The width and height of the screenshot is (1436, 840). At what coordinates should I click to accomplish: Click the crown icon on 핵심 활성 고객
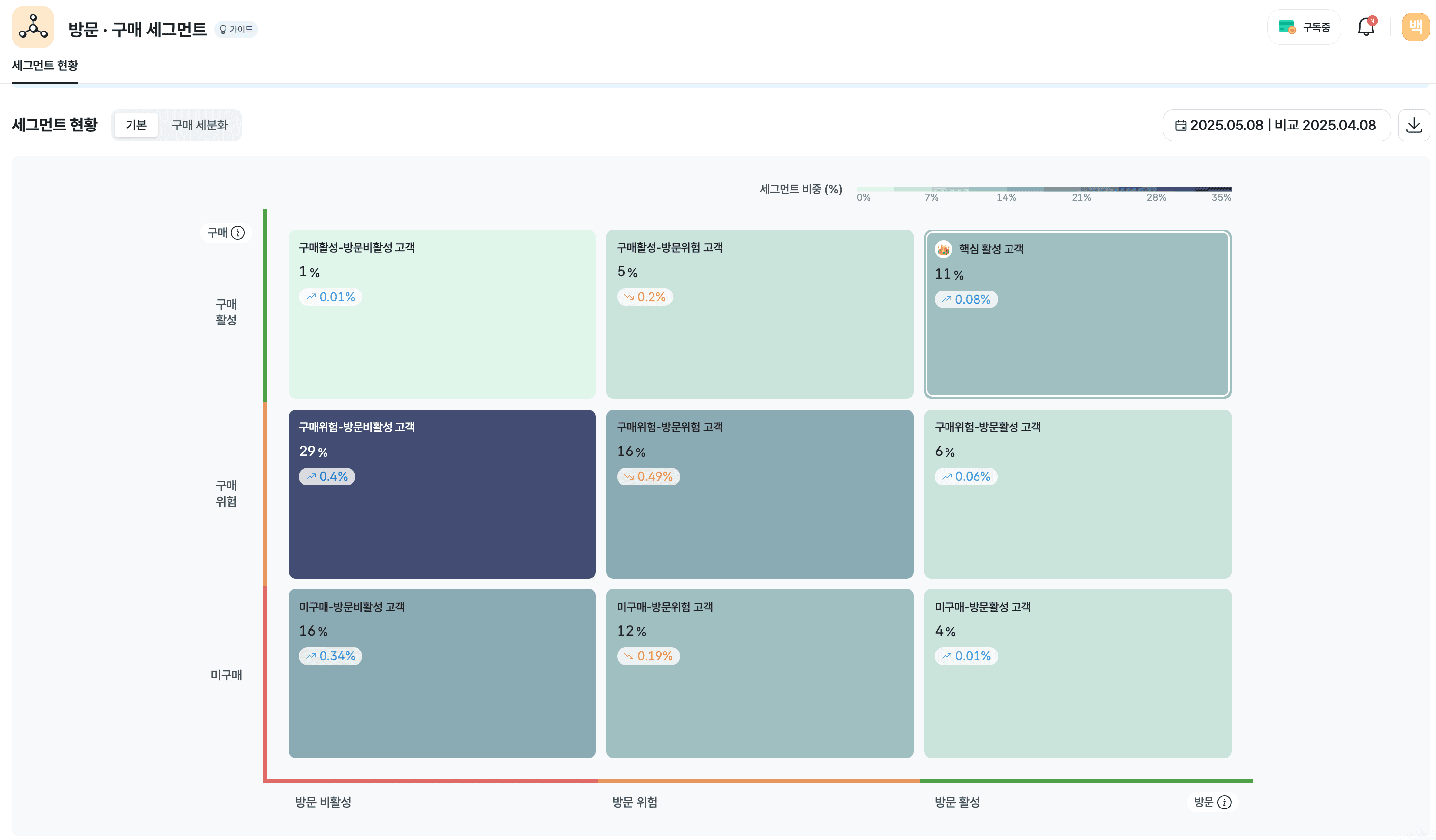click(943, 249)
